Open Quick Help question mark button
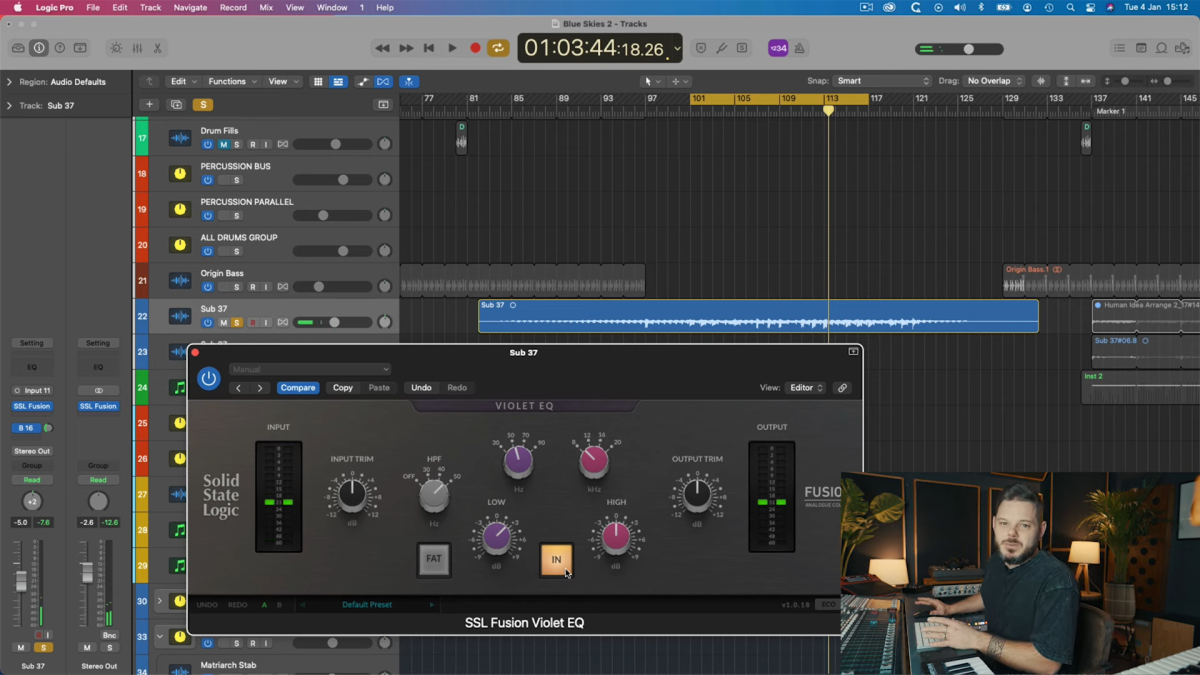 coord(60,48)
